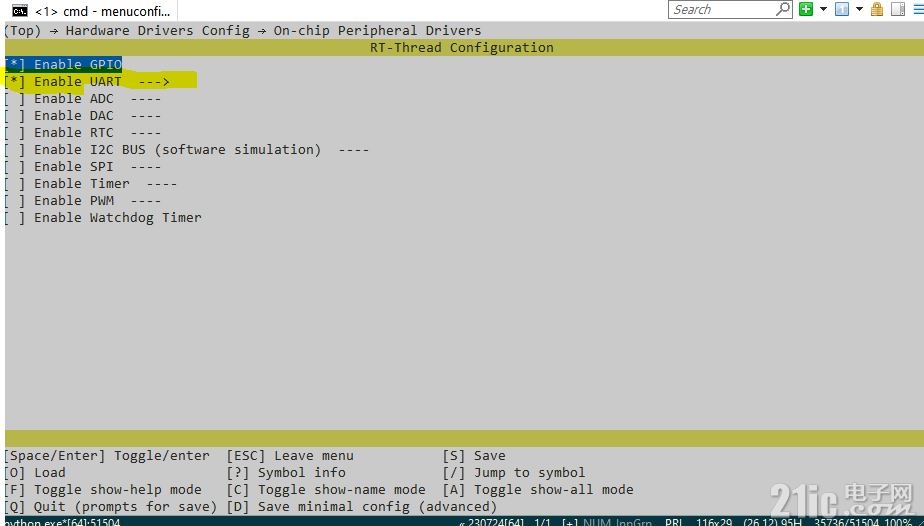Click On-chip Peripheral Drivers breadcrumb

(x=377, y=31)
